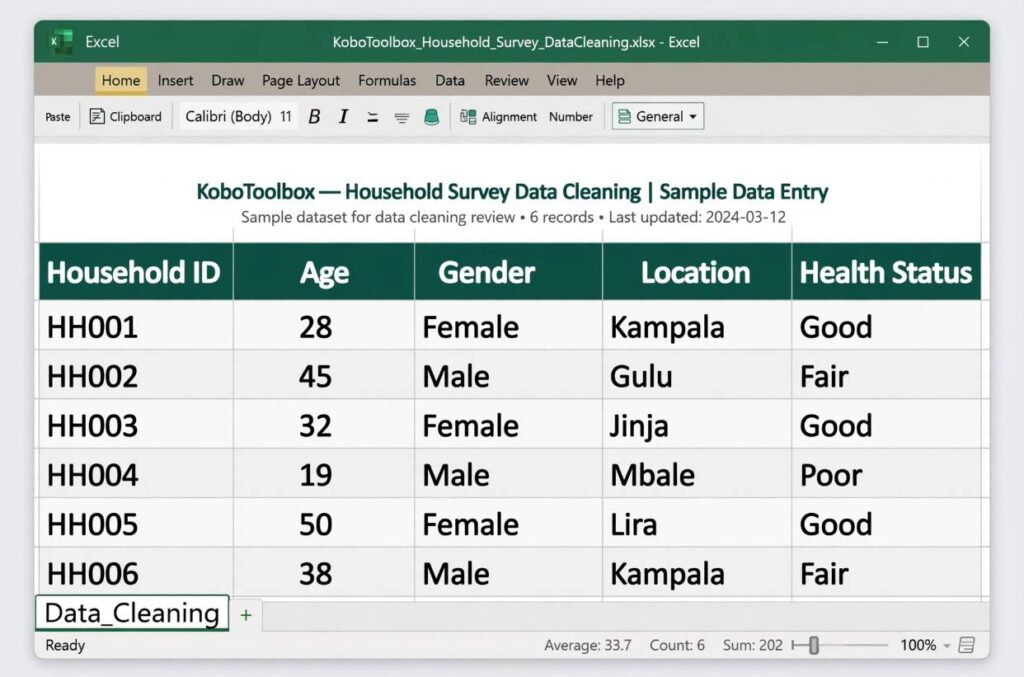This screenshot has width=1024, height=677.
Task: Select the age cell 45
Action: [324, 375]
